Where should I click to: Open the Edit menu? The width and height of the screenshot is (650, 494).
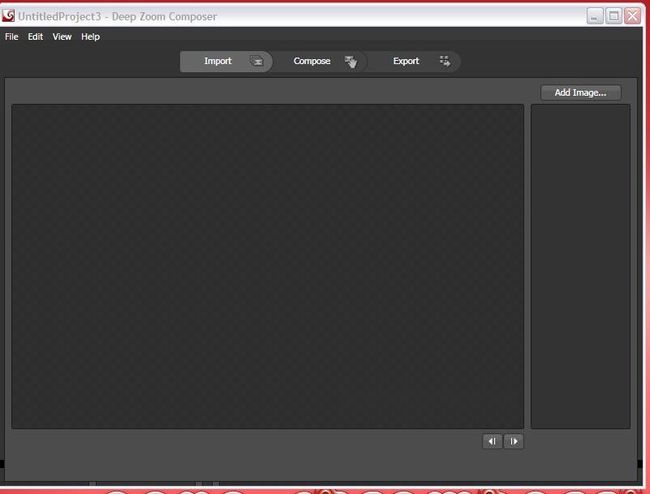click(35, 37)
